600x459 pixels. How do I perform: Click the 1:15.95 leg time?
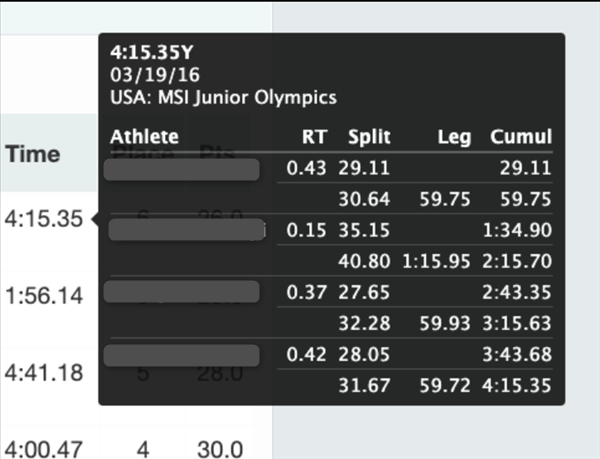(x=436, y=262)
